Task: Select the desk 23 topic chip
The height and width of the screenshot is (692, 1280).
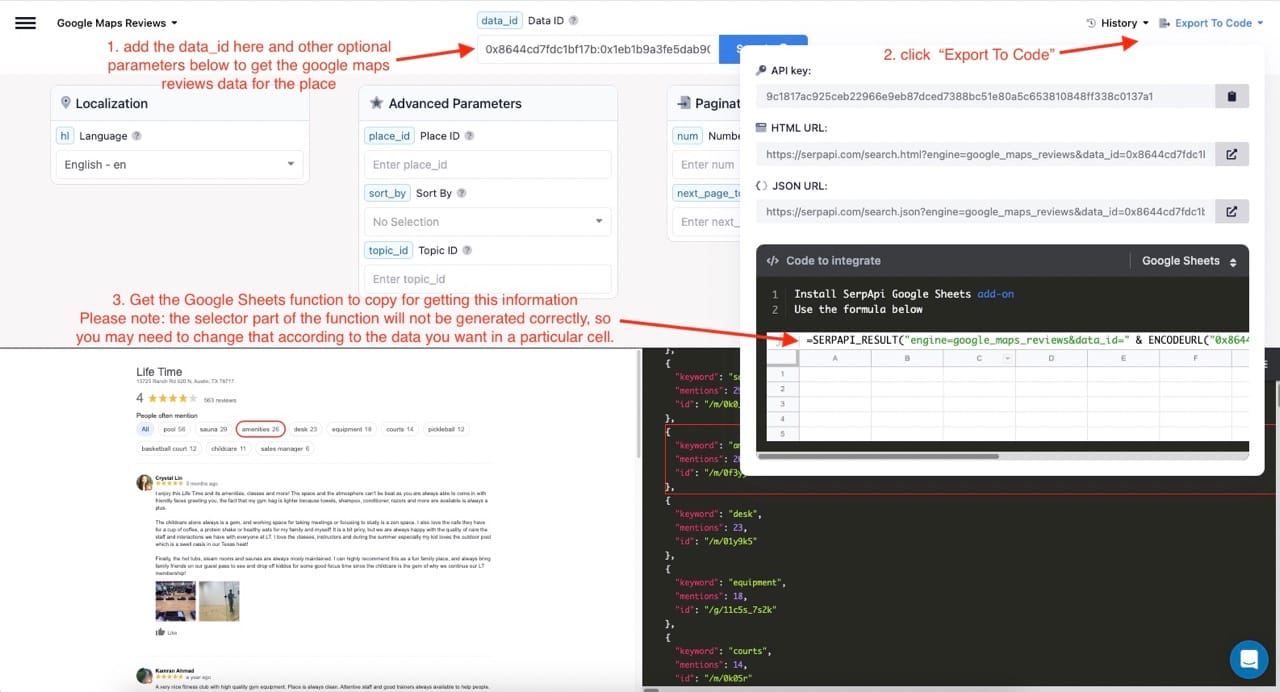Action: [306, 429]
